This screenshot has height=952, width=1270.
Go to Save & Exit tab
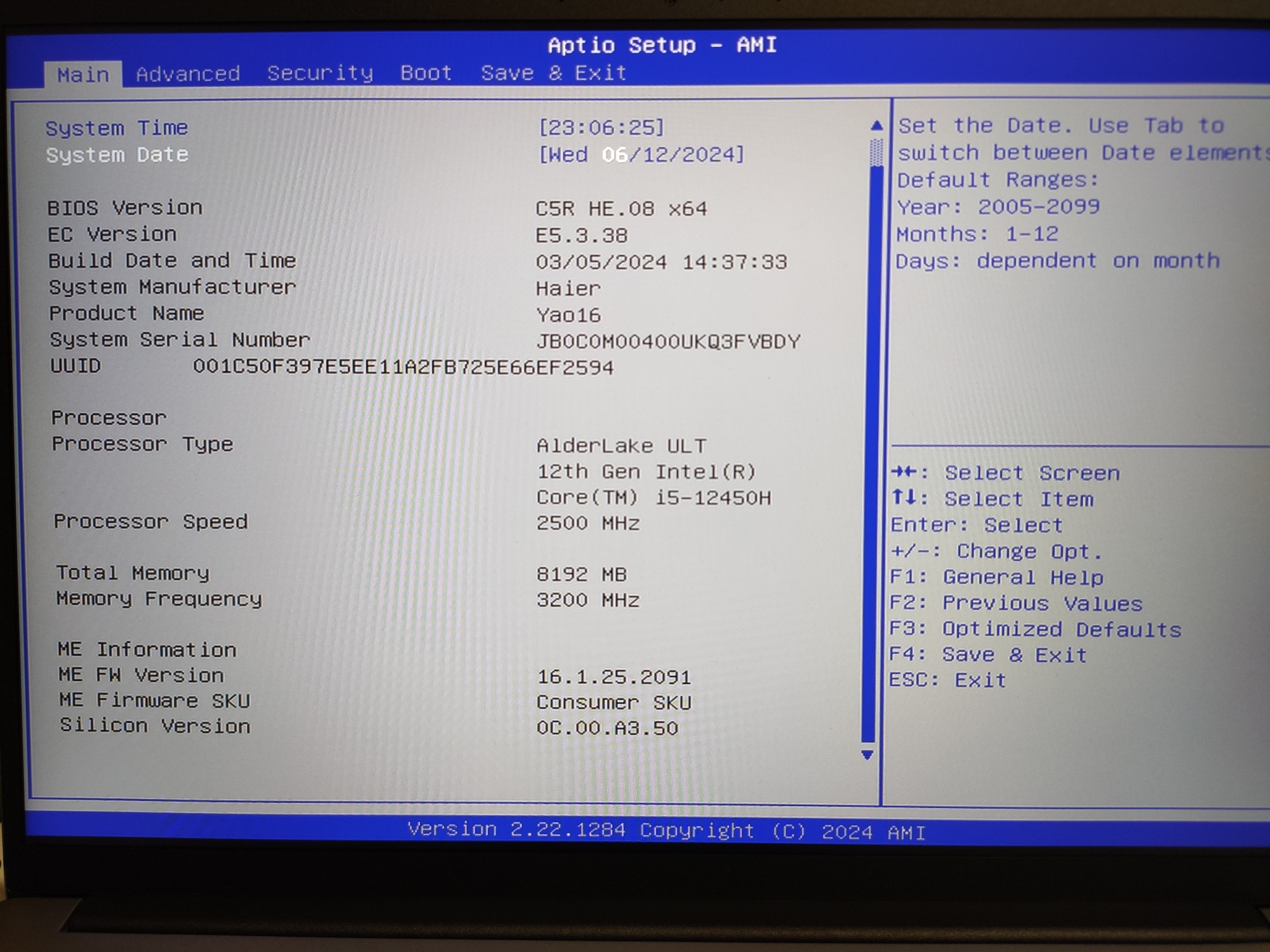point(554,74)
